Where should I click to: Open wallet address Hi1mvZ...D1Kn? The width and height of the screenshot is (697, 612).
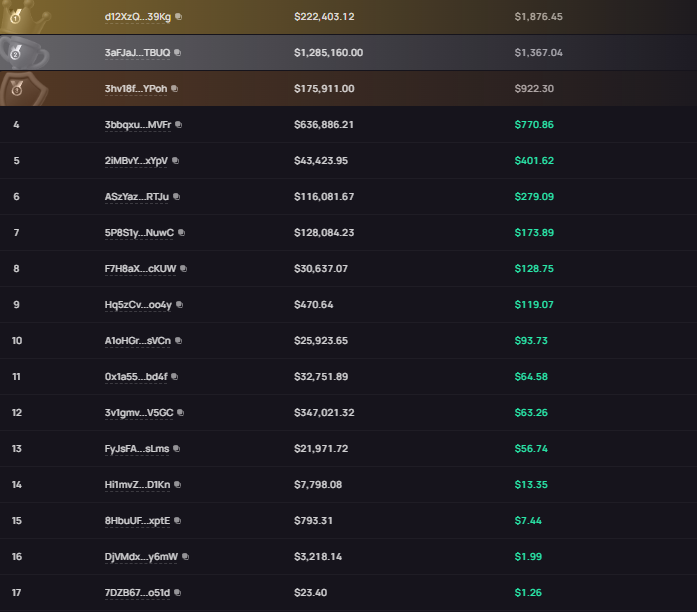pos(137,485)
